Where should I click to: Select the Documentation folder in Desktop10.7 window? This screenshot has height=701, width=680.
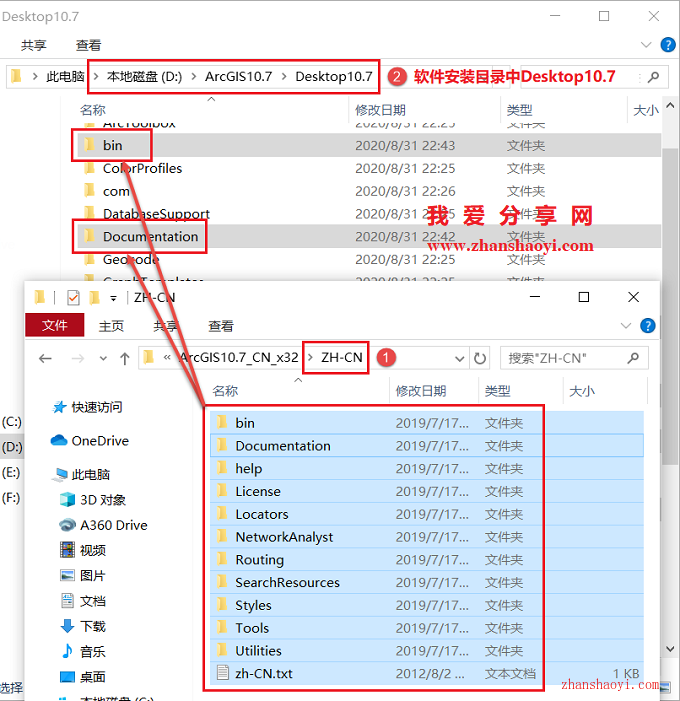[x=367, y=236]
